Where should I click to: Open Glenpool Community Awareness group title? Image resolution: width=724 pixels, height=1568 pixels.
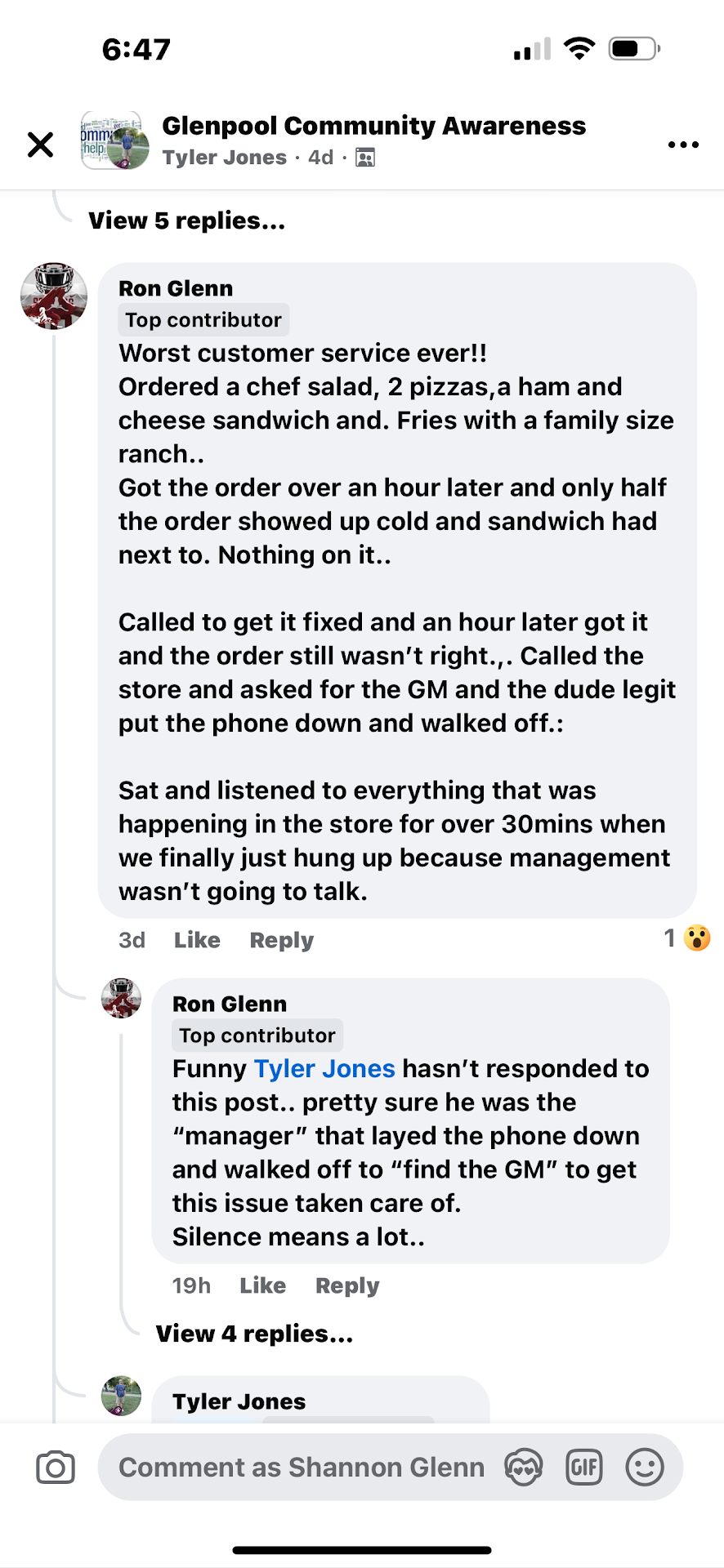(373, 126)
